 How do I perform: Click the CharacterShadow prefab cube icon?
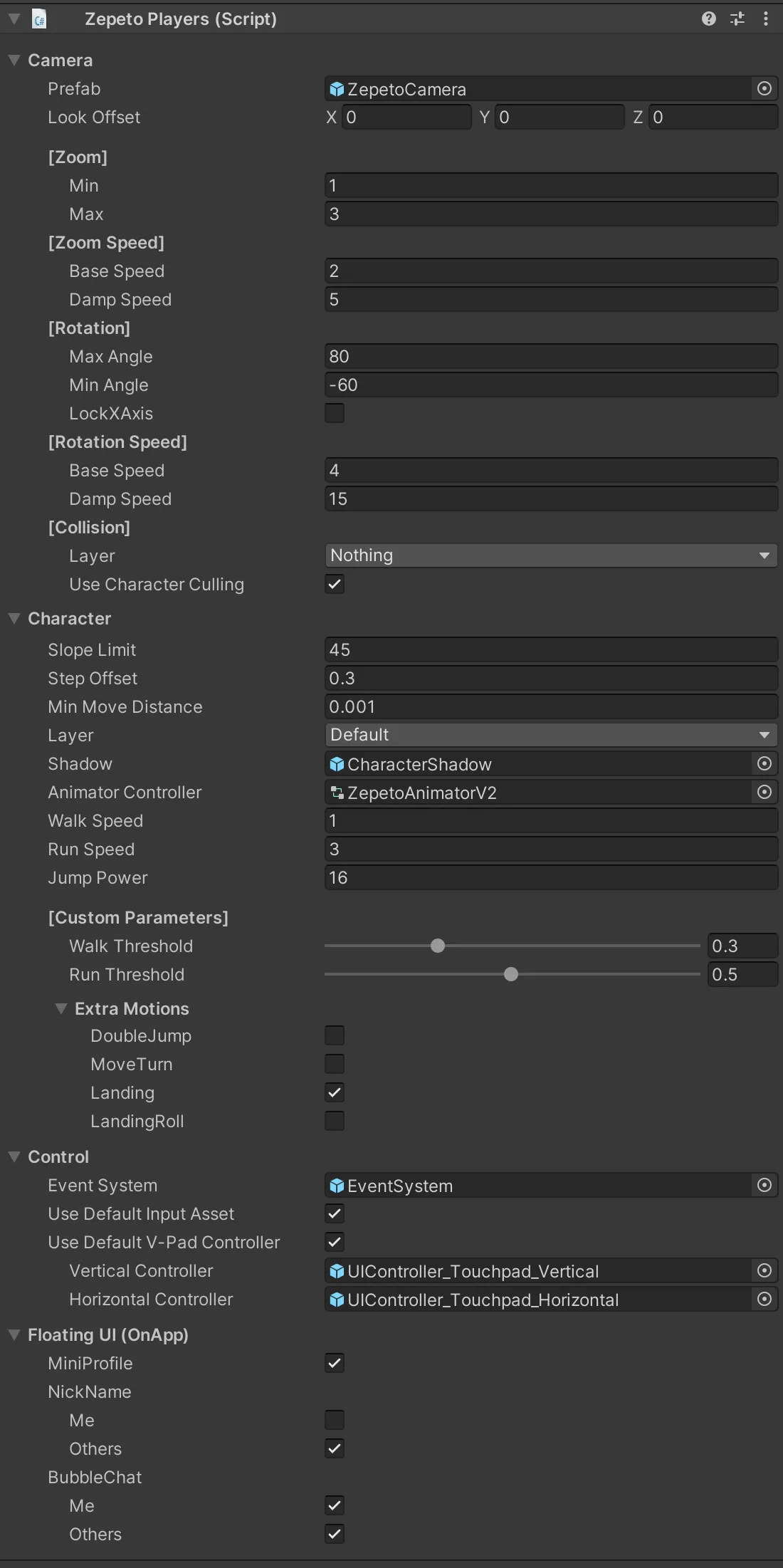tap(337, 764)
